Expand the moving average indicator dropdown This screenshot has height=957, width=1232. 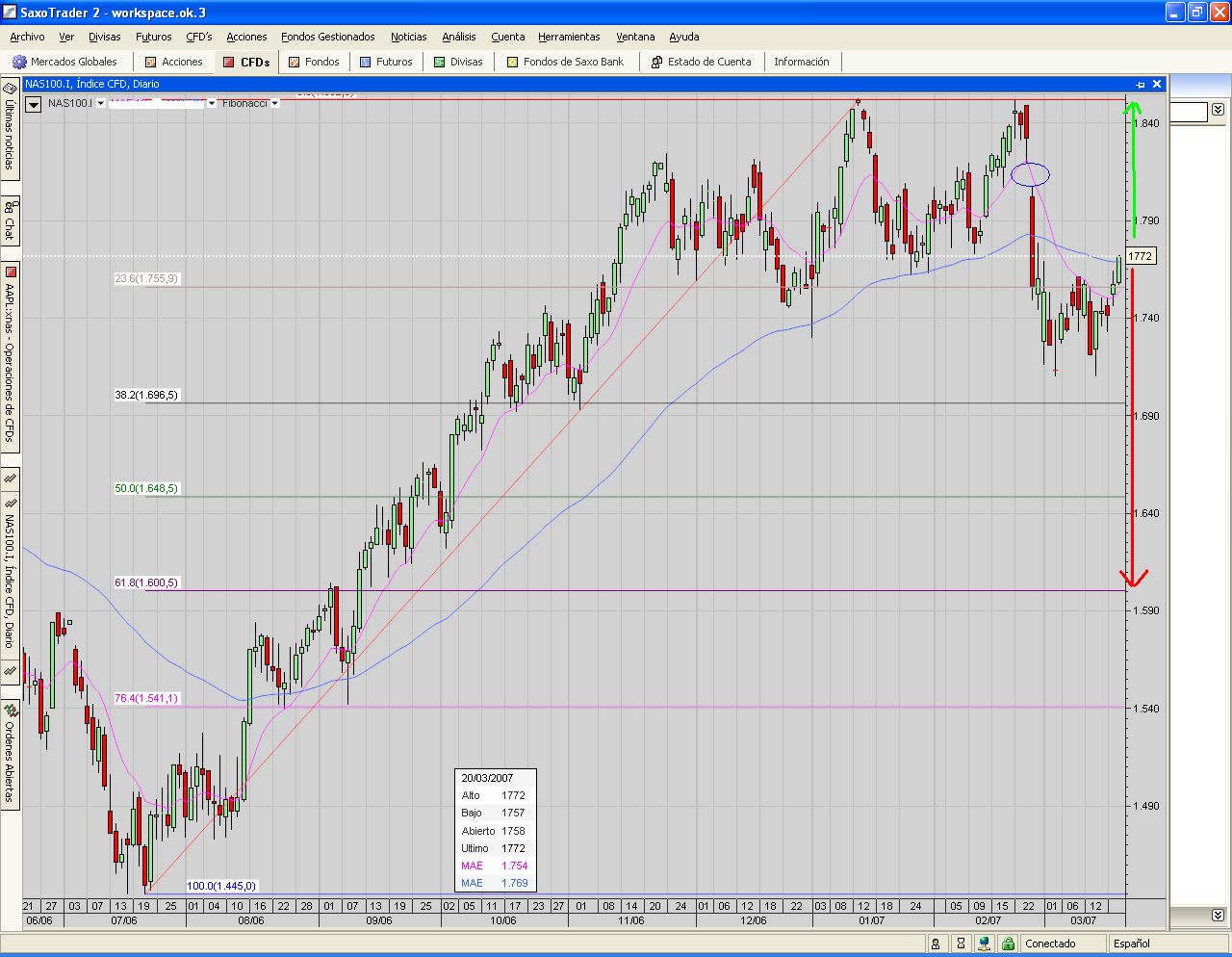coord(212,103)
